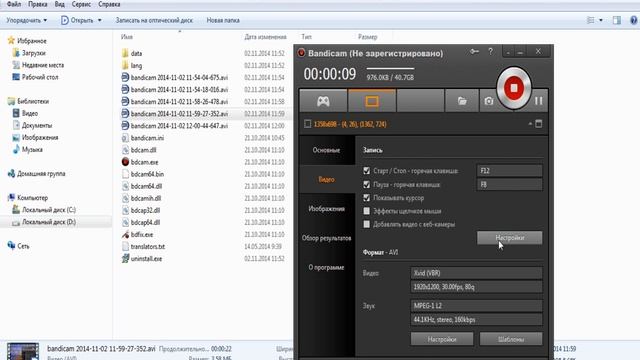Collapse Bandicam panel with the up arrow
The image size is (640, 360).
pyautogui.click(x=530, y=124)
